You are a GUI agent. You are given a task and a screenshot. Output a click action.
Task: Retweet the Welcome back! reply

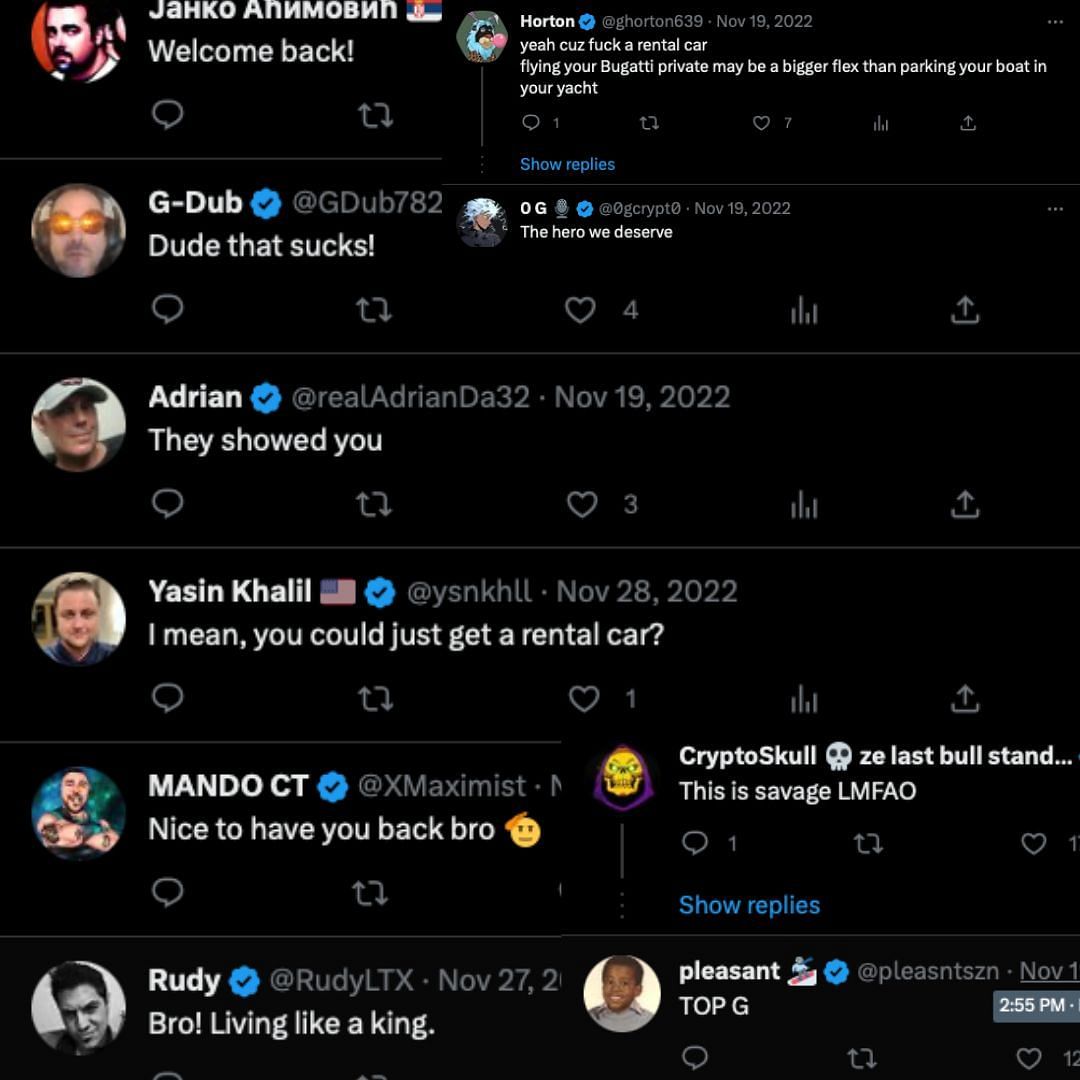[x=375, y=115]
